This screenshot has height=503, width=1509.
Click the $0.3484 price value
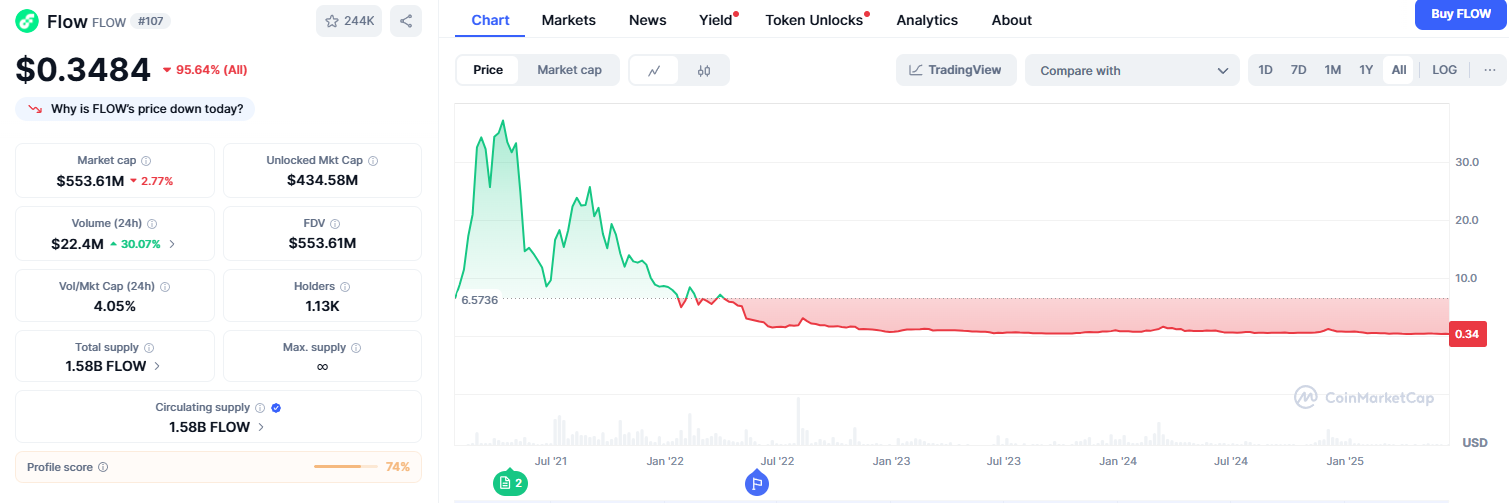point(83,70)
